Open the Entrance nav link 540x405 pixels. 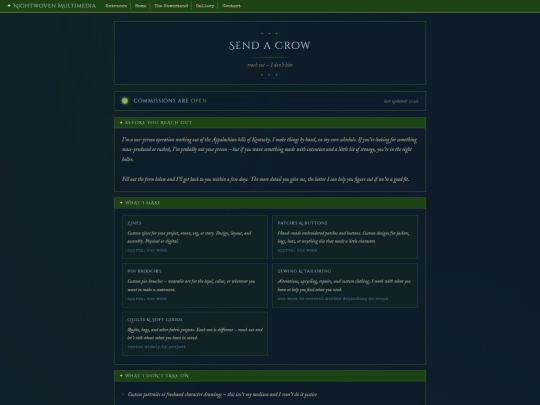[116, 6]
